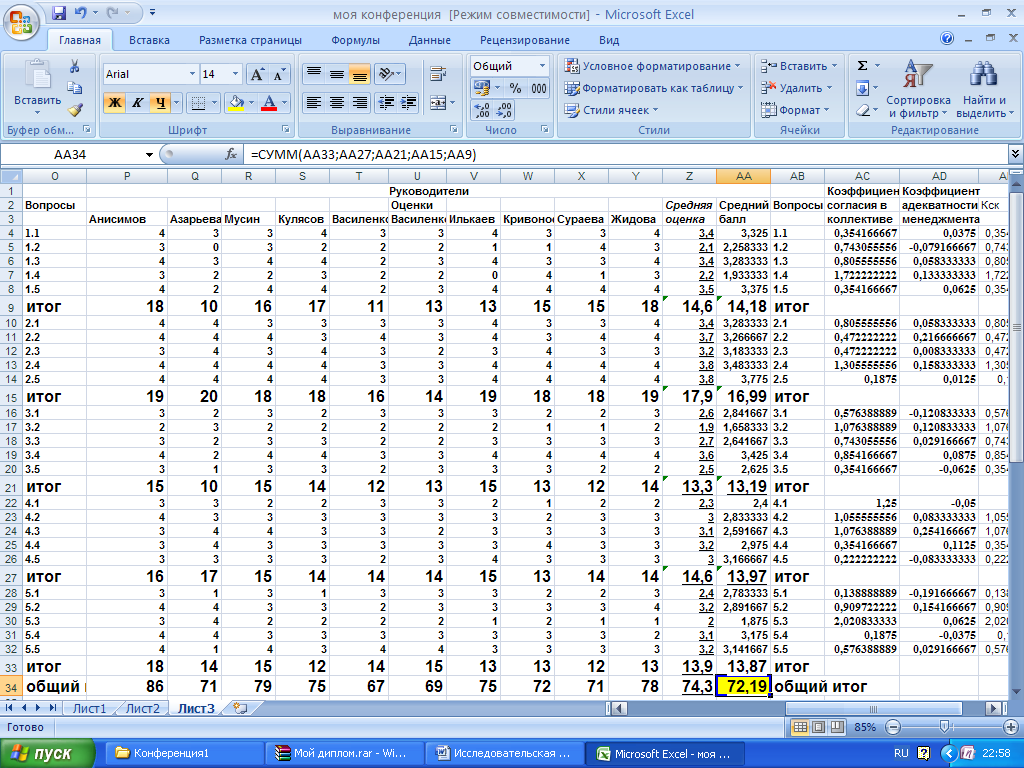Screen dimensions: 1024x768
Task: Open Стили ячеек dropdown
Action: pos(612,110)
